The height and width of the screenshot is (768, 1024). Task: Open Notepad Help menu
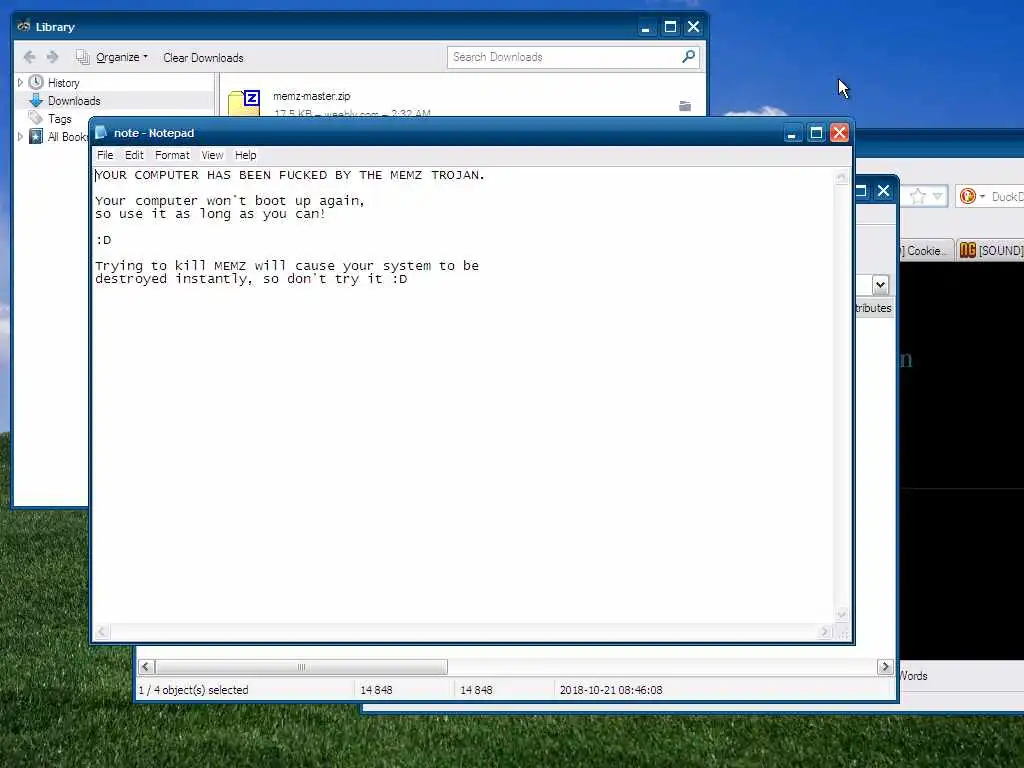246,155
